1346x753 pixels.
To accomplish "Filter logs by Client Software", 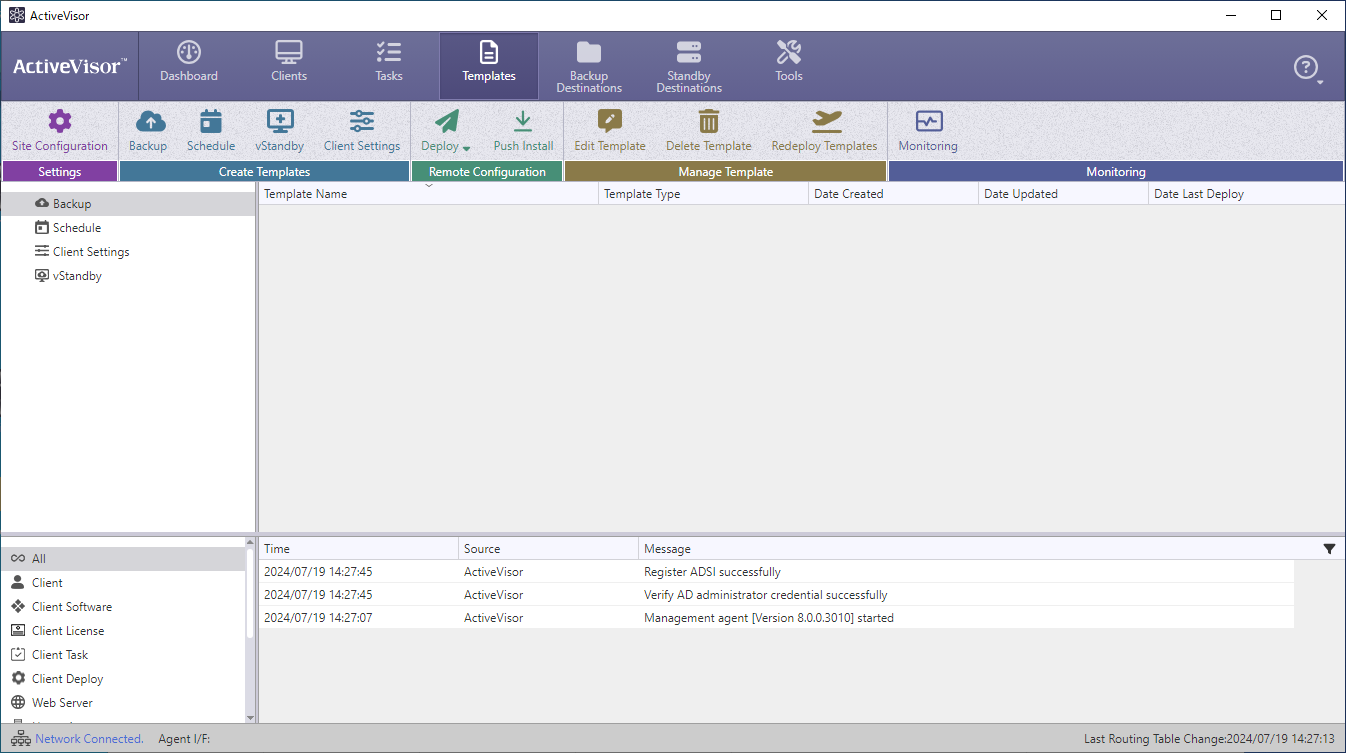I will pyautogui.click(x=122, y=607).
